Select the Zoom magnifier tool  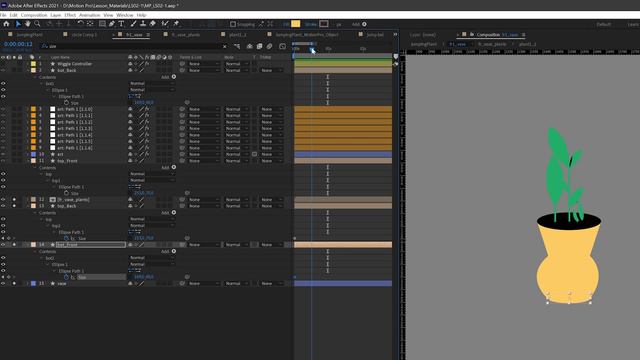[x=37, y=24]
